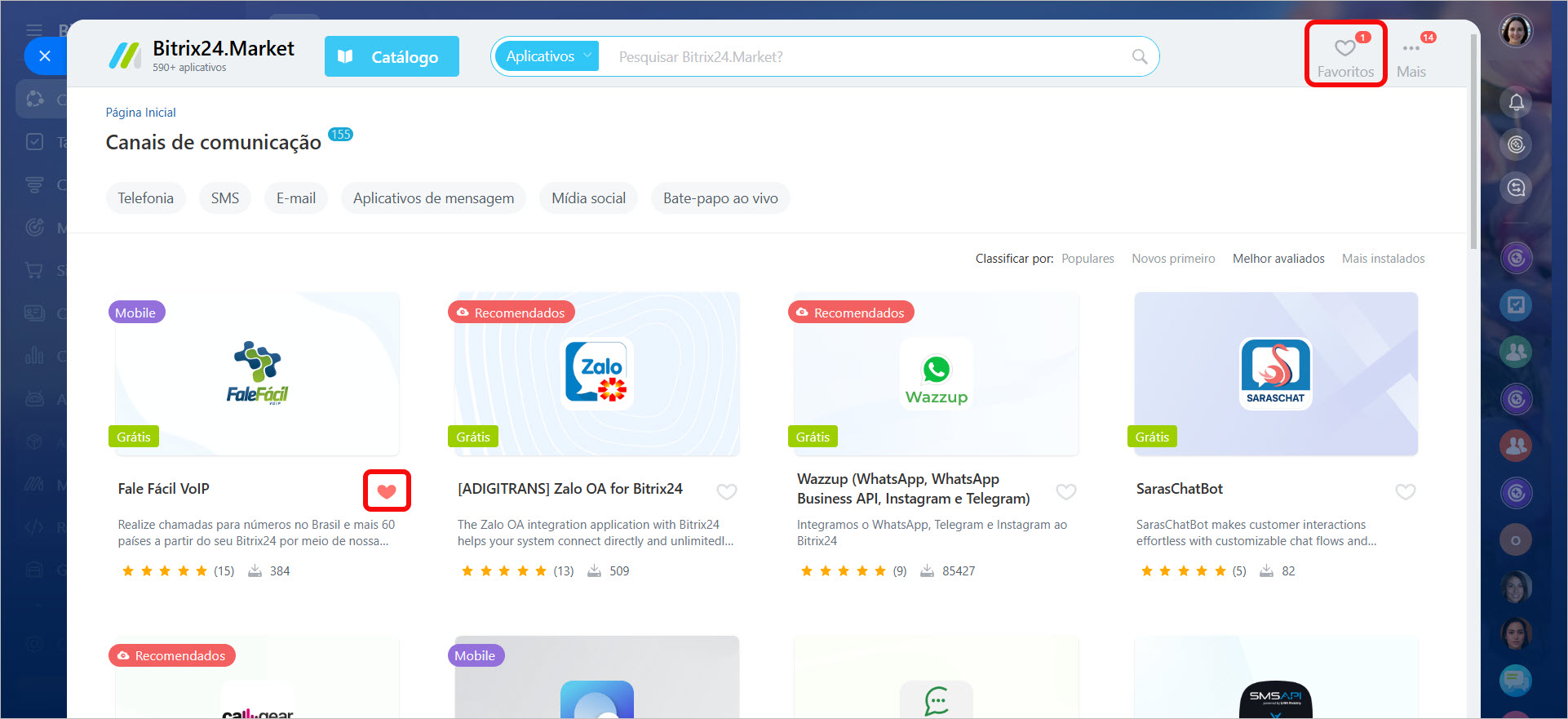The height and width of the screenshot is (719, 1568).
Task: Open the user profile avatar at top right
Action: pyautogui.click(x=1516, y=31)
